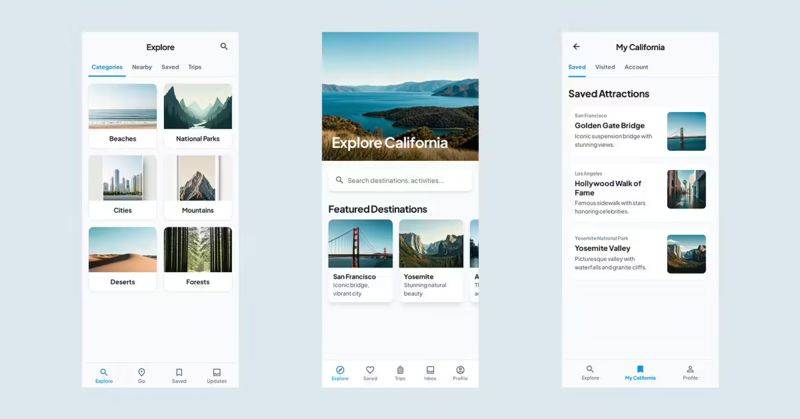800x419 pixels.
Task: Open the Beaches category card
Action: [122, 115]
